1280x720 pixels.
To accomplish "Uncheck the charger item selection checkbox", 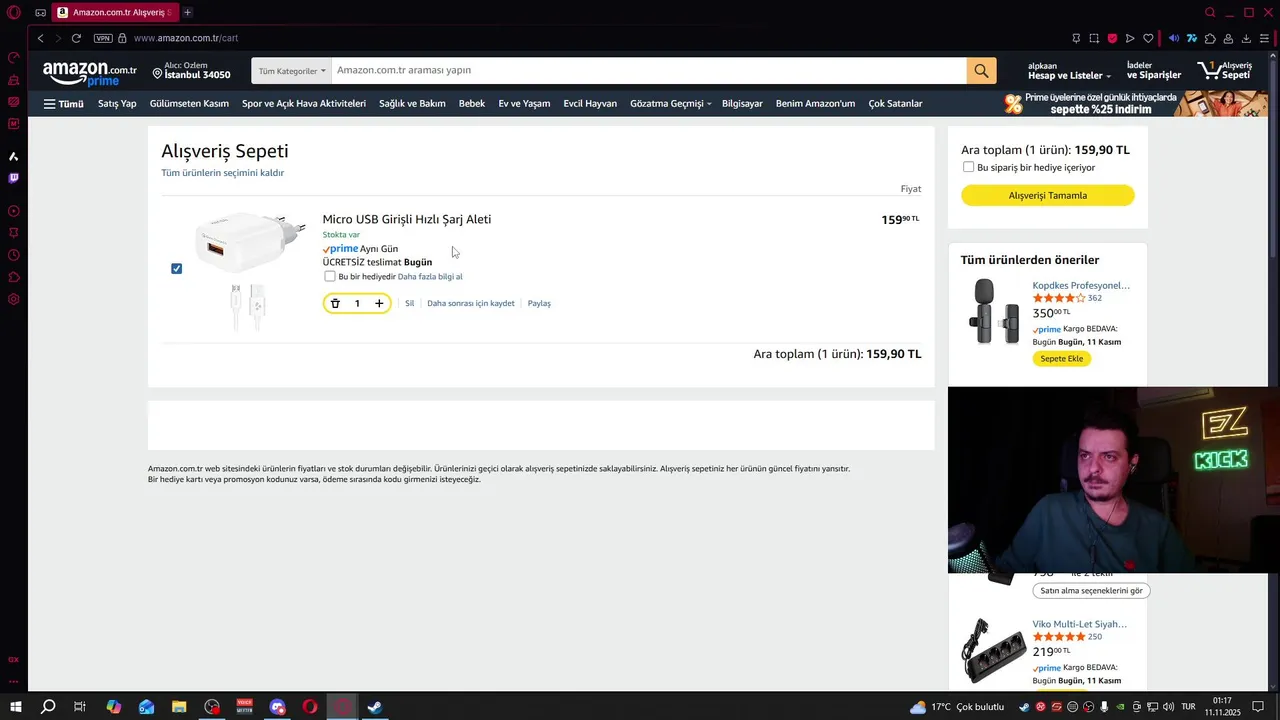I will 176,269.
